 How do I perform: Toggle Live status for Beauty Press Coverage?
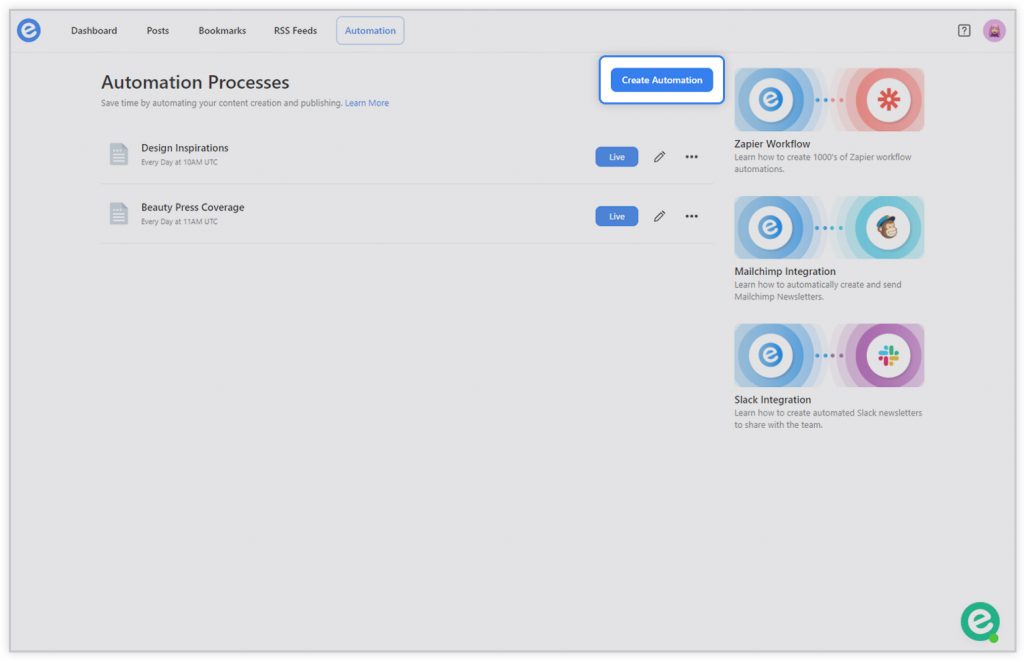pos(616,216)
